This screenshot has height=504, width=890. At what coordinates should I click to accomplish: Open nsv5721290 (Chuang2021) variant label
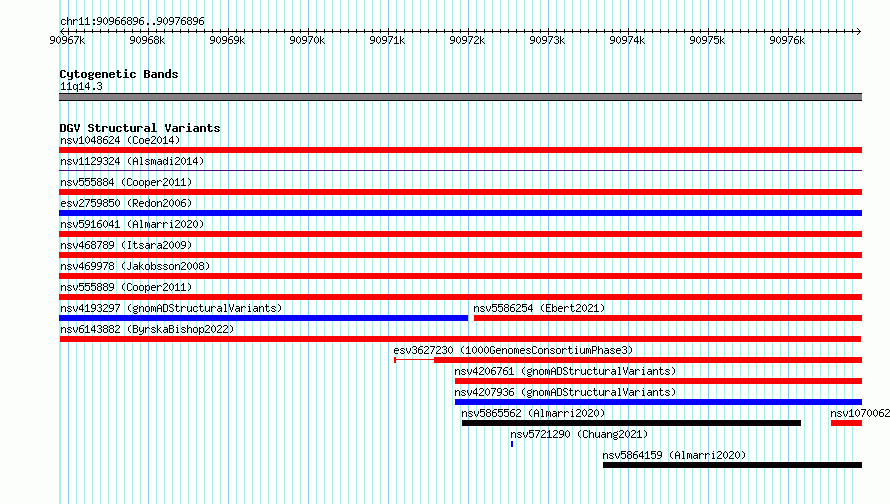pos(579,434)
